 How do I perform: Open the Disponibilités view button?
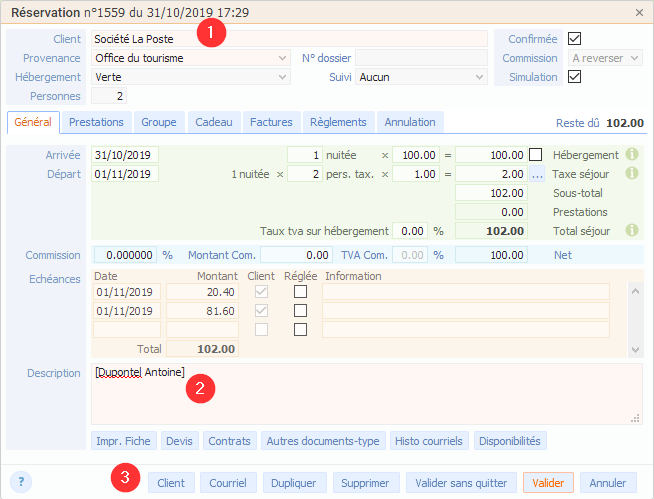[x=510, y=441]
